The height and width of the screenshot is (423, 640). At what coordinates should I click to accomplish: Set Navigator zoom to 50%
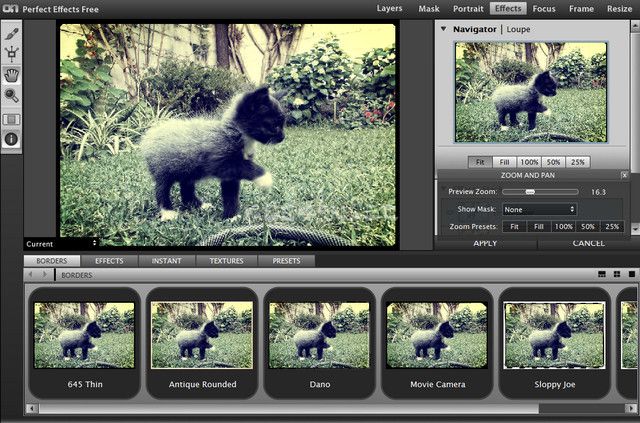[553, 162]
